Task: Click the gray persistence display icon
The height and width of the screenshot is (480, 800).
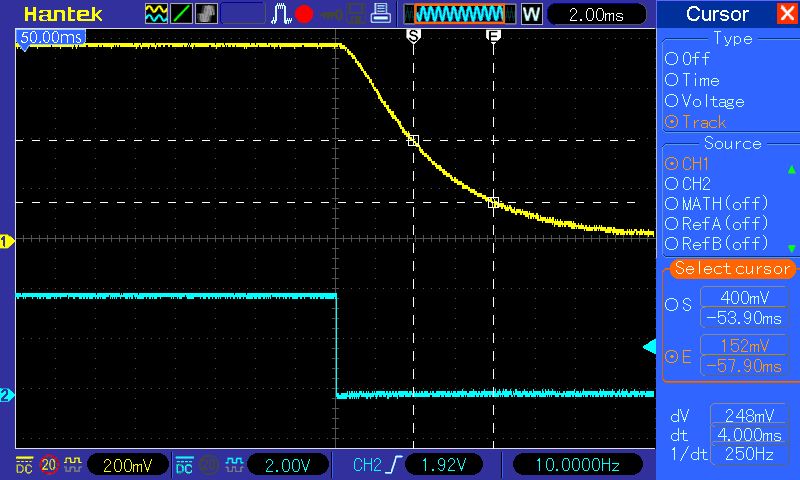Action: coord(206,14)
